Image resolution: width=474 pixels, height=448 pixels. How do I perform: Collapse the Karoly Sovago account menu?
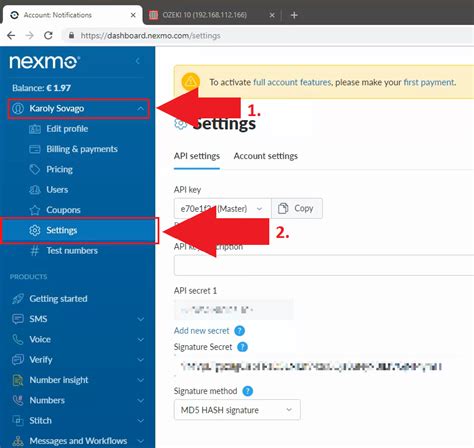pos(141,108)
